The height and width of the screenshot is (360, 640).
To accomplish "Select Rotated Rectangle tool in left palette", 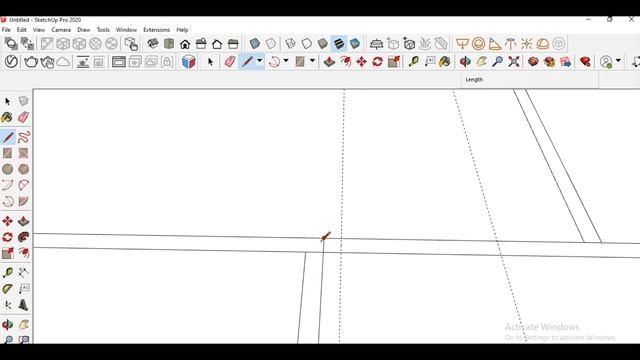I will pyautogui.click(x=24, y=153).
